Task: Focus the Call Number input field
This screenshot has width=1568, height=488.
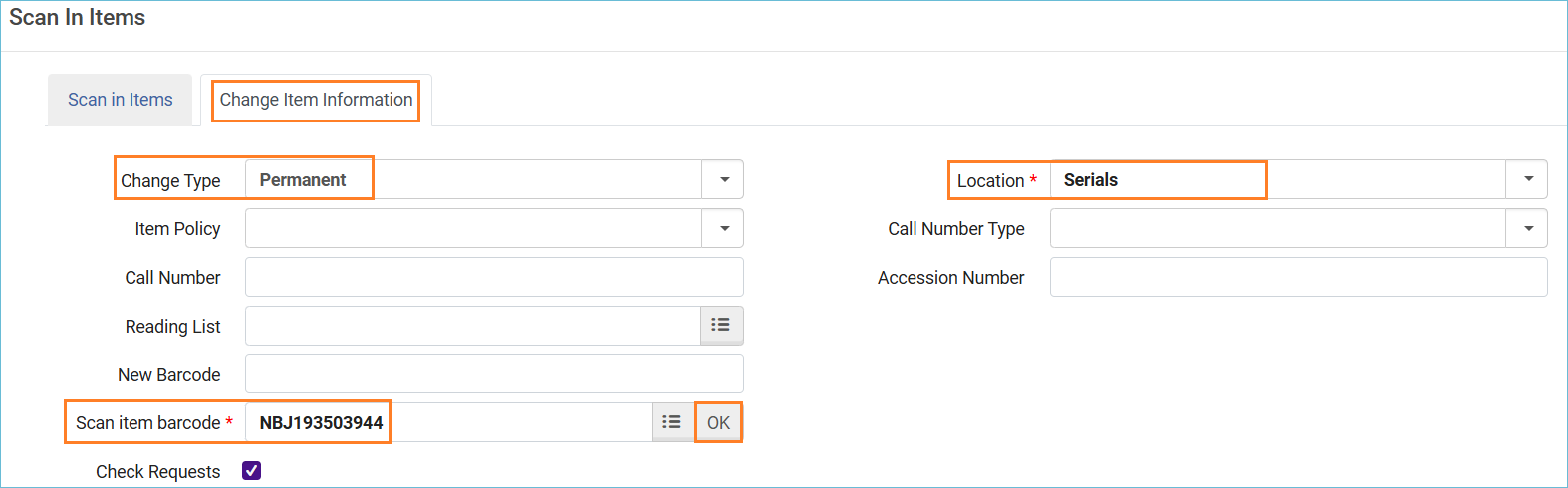Action: pyautogui.click(x=494, y=277)
